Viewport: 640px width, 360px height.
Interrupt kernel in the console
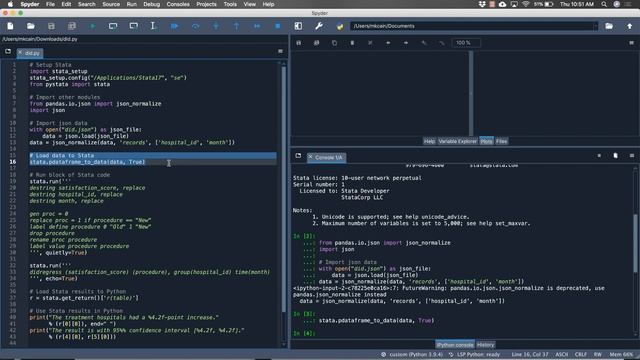(599, 156)
